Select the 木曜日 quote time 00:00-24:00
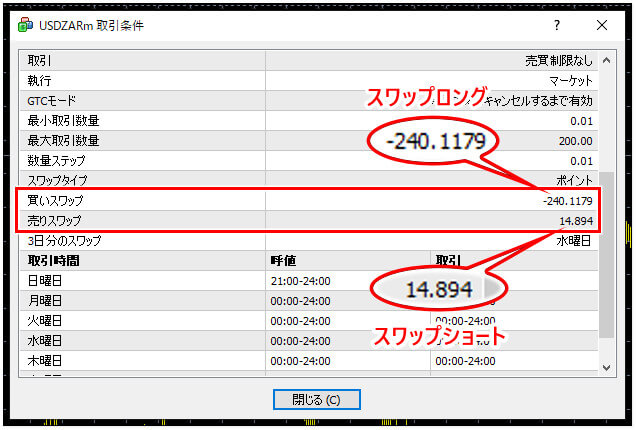 coord(301,361)
